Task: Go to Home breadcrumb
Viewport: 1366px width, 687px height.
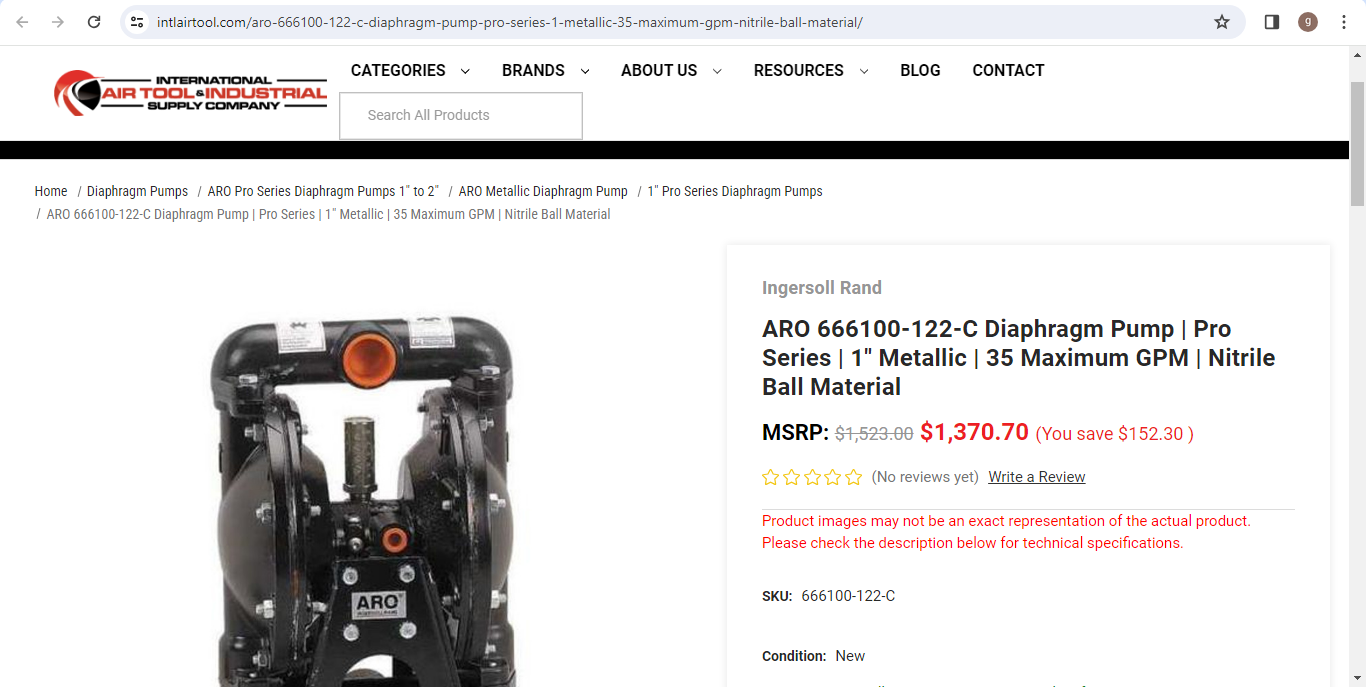Action: (x=51, y=191)
